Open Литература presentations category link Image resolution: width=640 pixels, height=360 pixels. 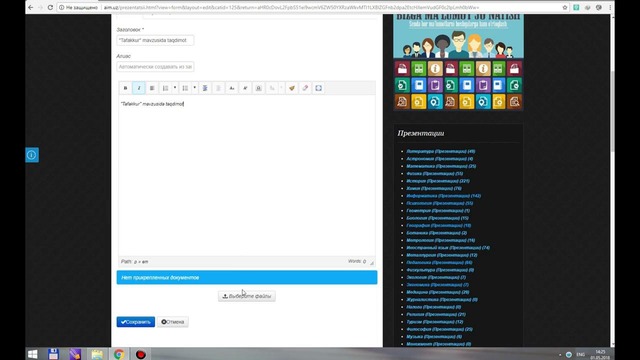[x=440, y=151]
